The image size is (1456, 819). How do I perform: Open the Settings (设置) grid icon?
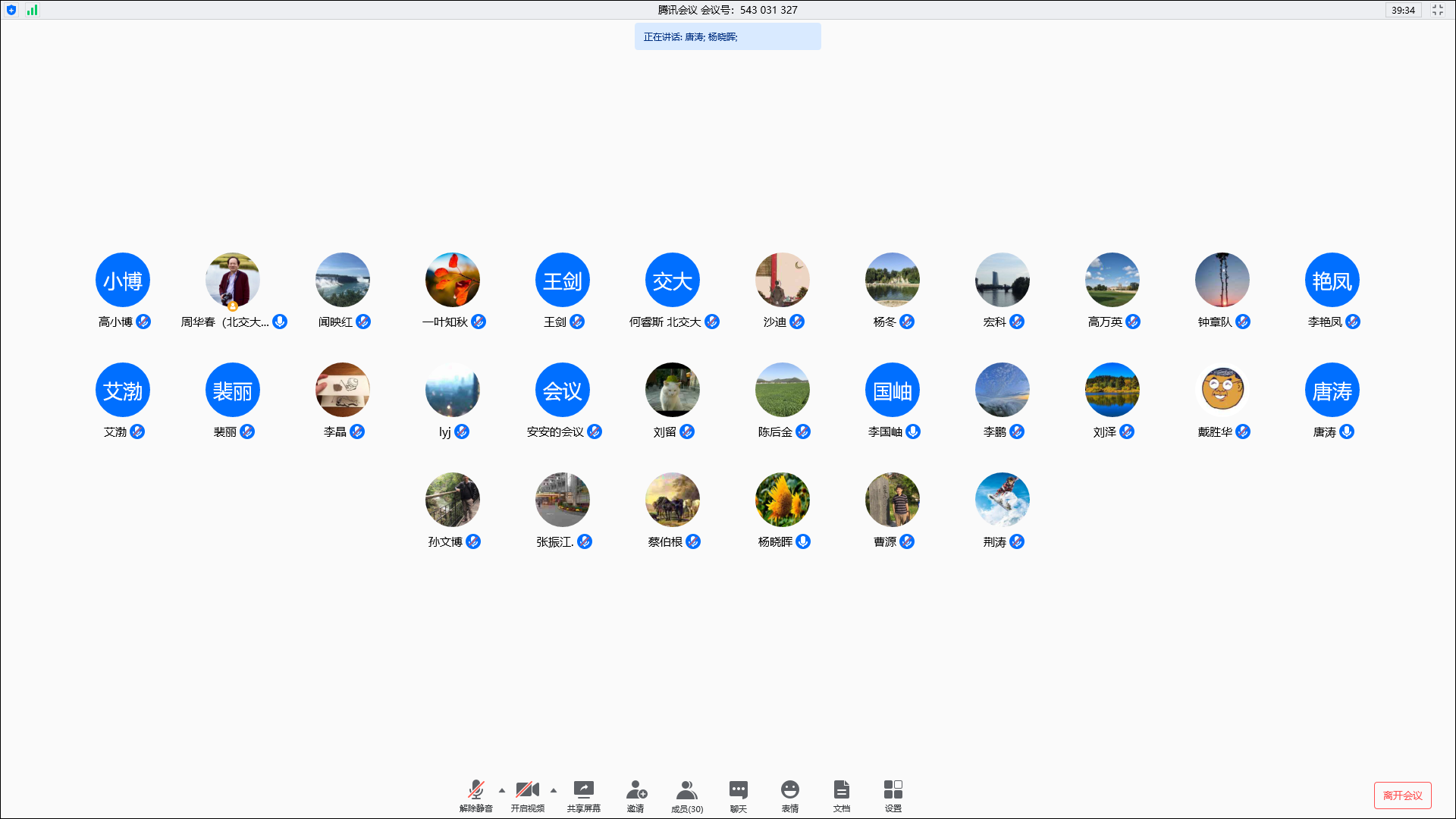pyautogui.click(x=893, y=790)
